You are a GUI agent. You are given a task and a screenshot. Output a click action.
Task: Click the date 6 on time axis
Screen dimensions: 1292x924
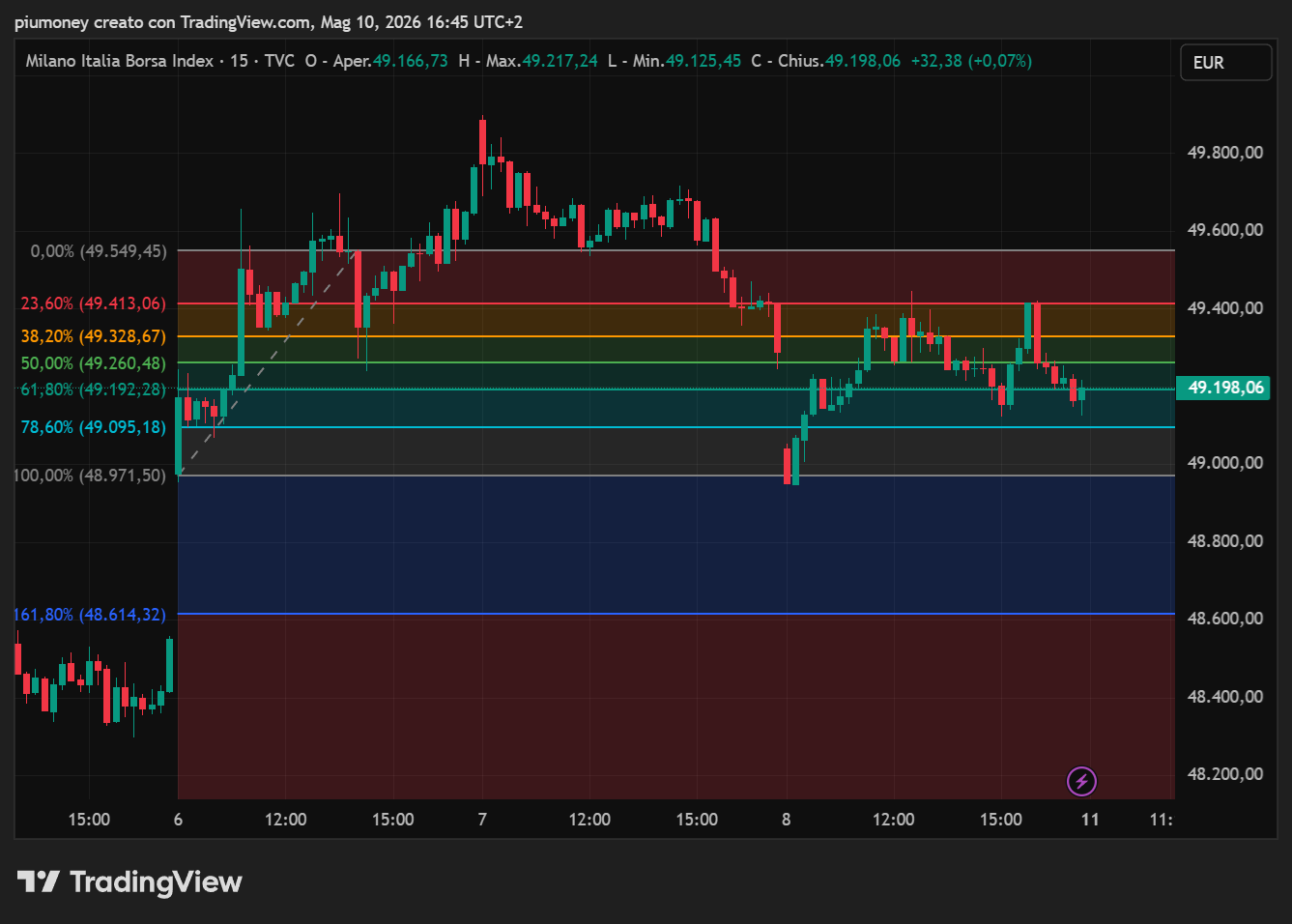point(178,820)
